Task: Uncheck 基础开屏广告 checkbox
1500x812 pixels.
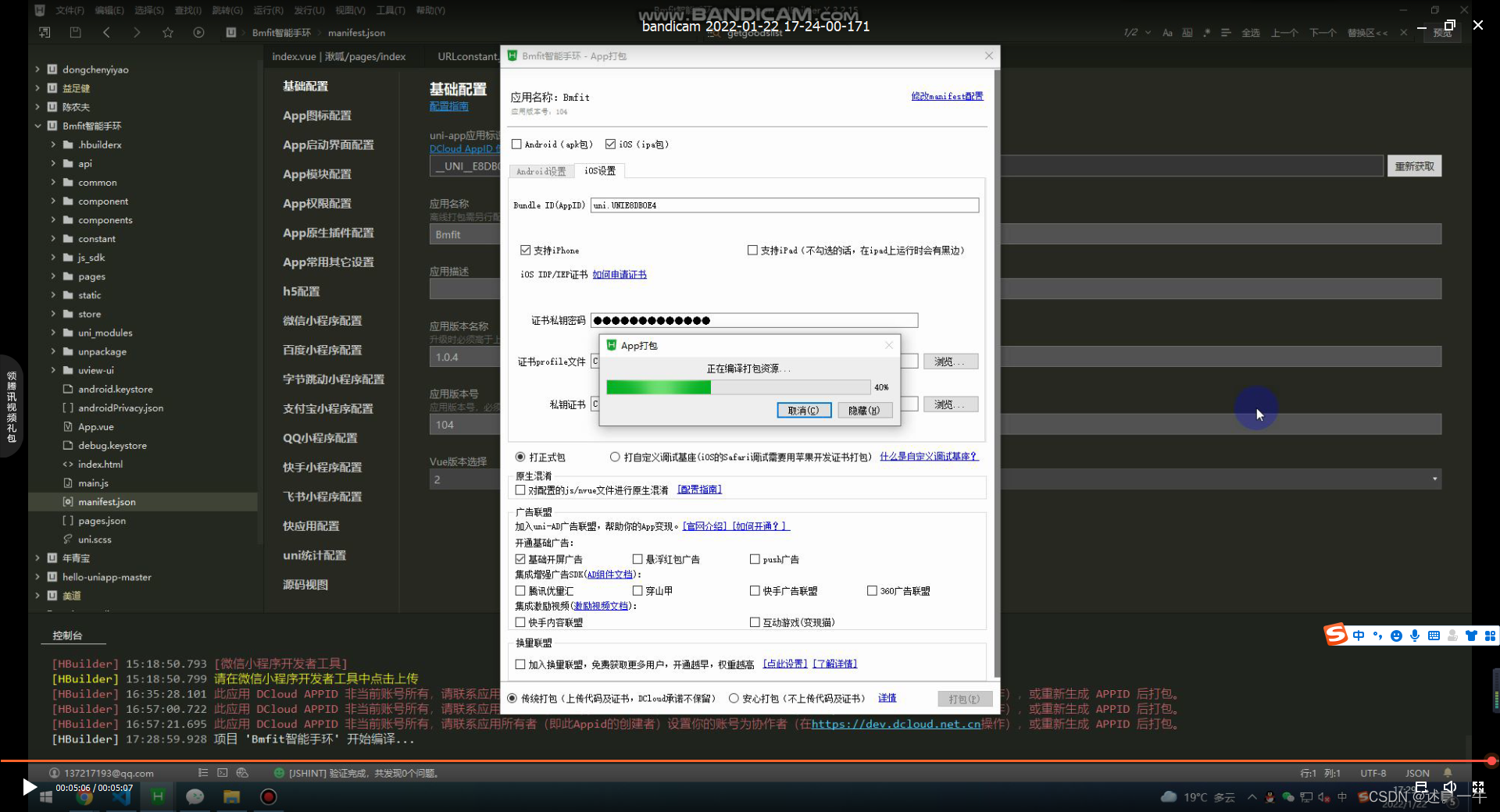Action: [x=520, y=559]
